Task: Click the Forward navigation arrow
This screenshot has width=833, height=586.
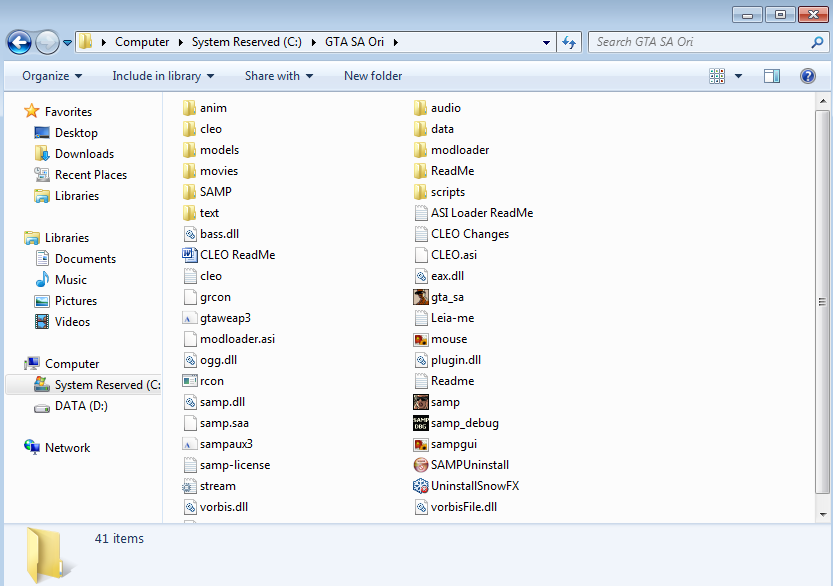Action: [47, 43]
